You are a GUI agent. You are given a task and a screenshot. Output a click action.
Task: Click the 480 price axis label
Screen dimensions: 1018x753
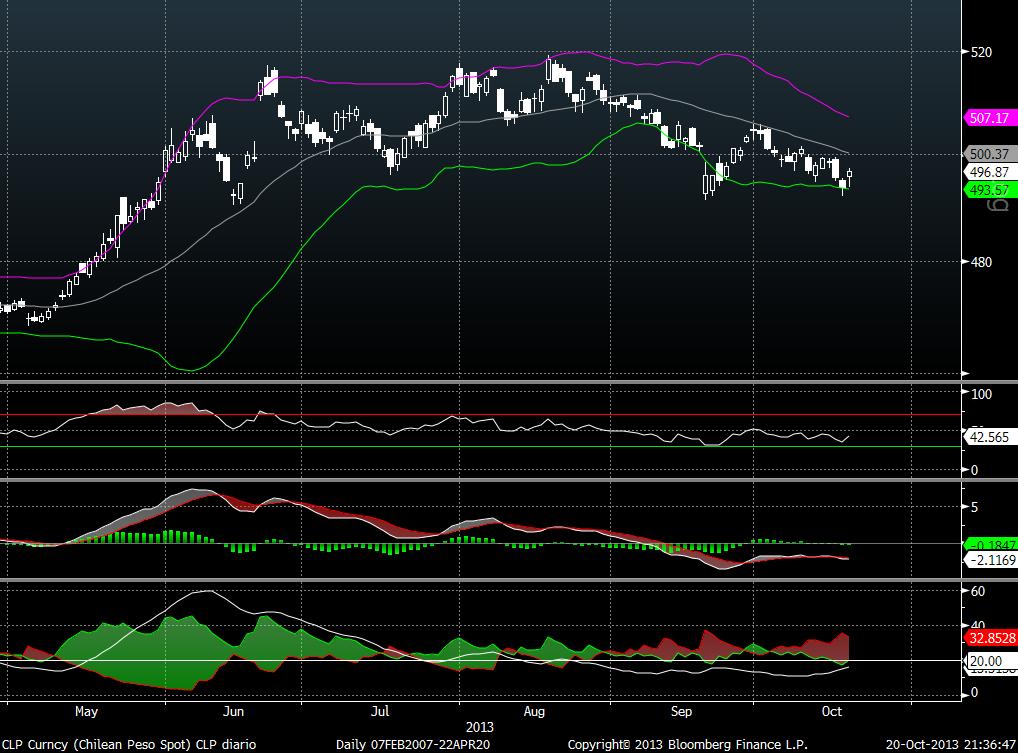pyautogui.click(x=982, y=262)
